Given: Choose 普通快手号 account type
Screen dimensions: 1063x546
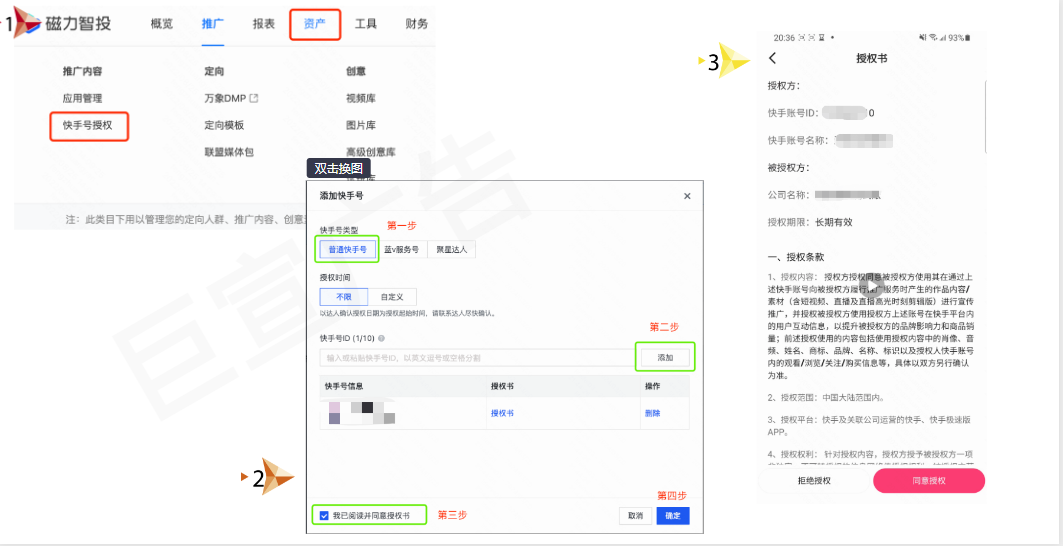Looking at the screenshot, I should [x=348, y=250].
